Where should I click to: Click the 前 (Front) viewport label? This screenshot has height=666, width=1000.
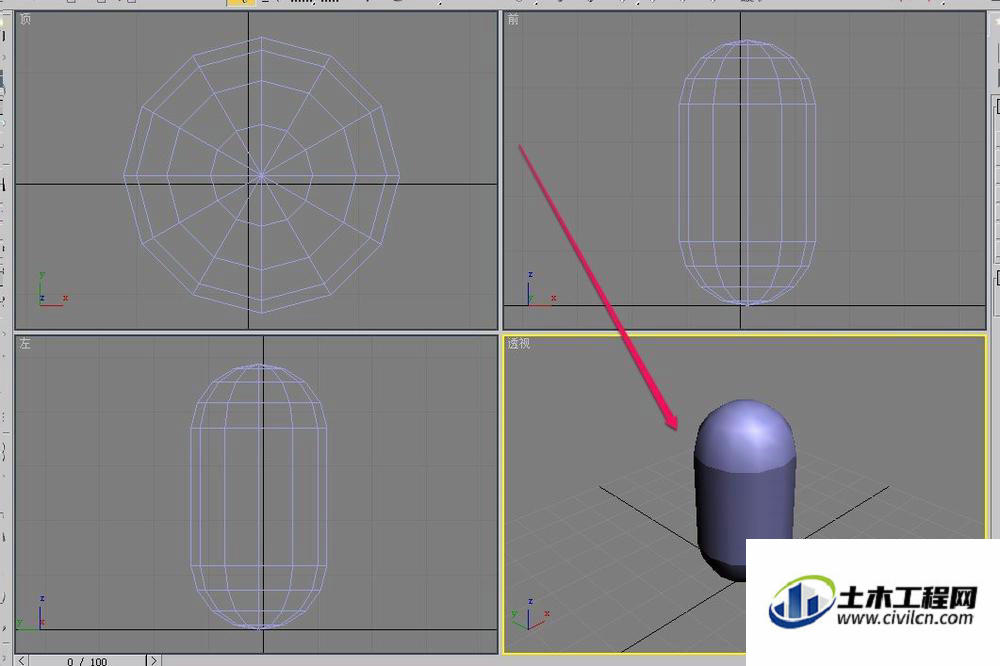[x=513, y=19]
